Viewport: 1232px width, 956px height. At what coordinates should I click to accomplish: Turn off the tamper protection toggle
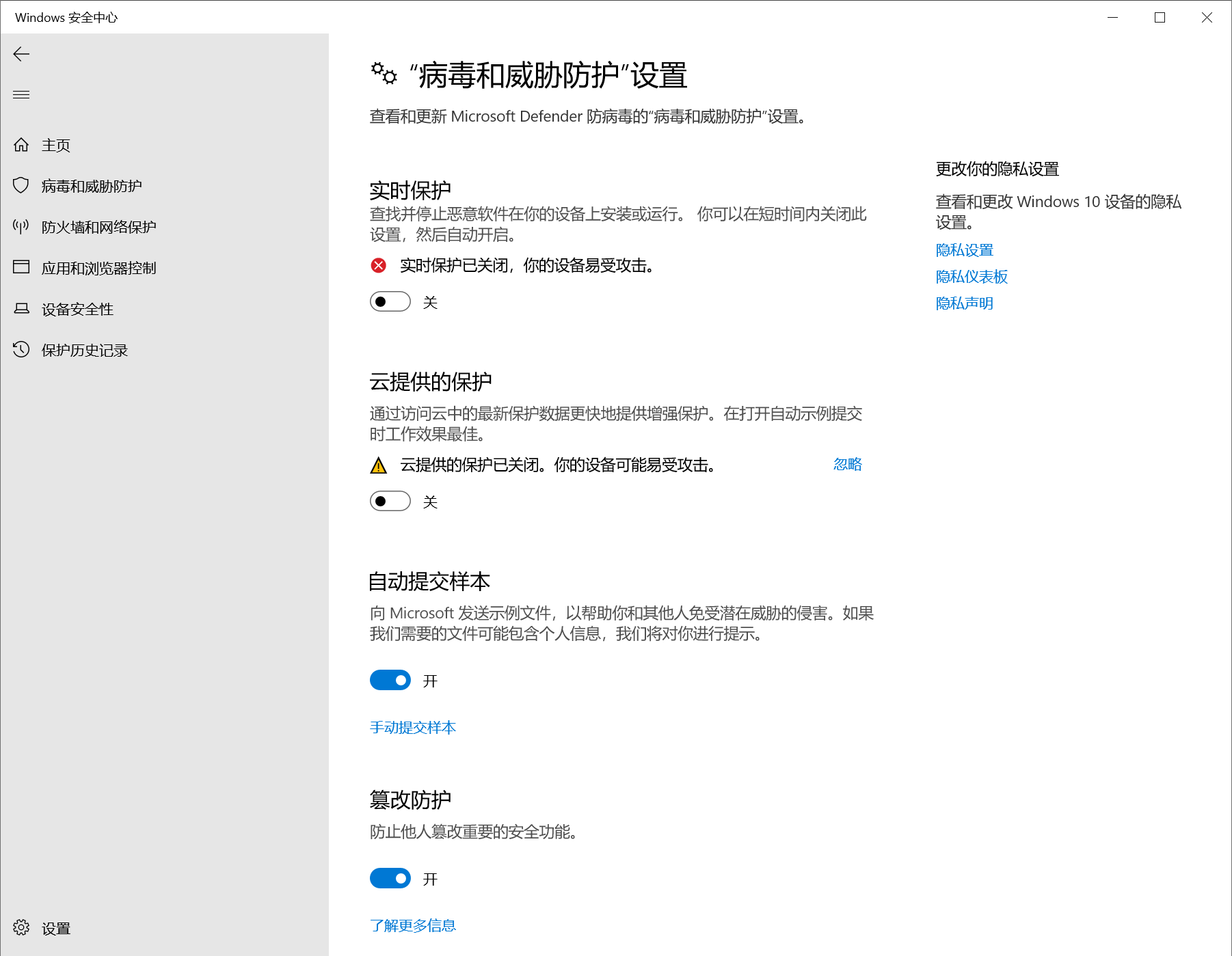pos(390,878)
